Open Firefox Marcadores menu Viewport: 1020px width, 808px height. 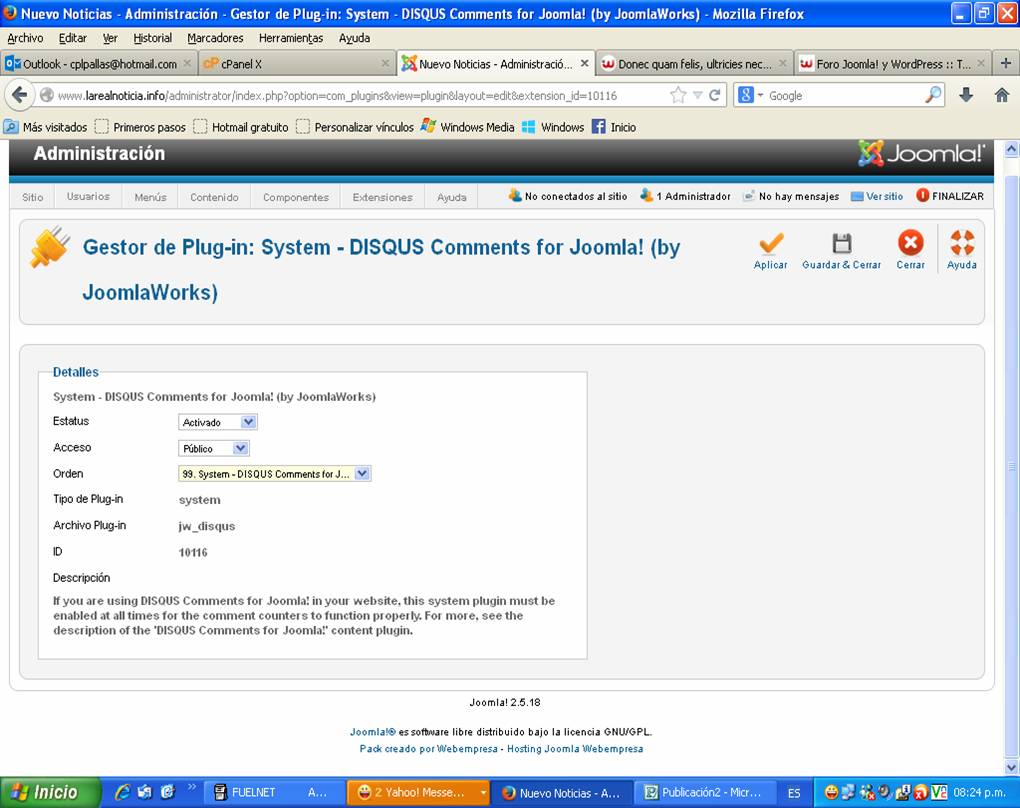[x=215, y=38]
